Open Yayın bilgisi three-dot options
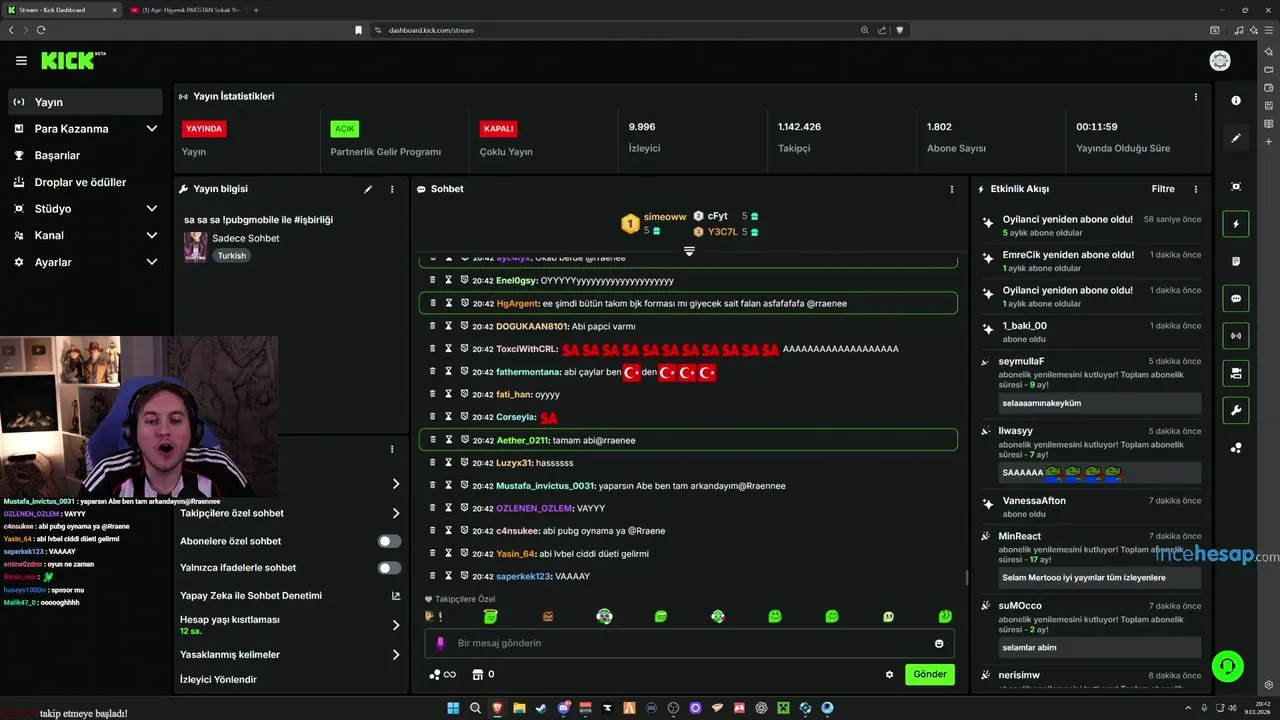 coord(392,189)
